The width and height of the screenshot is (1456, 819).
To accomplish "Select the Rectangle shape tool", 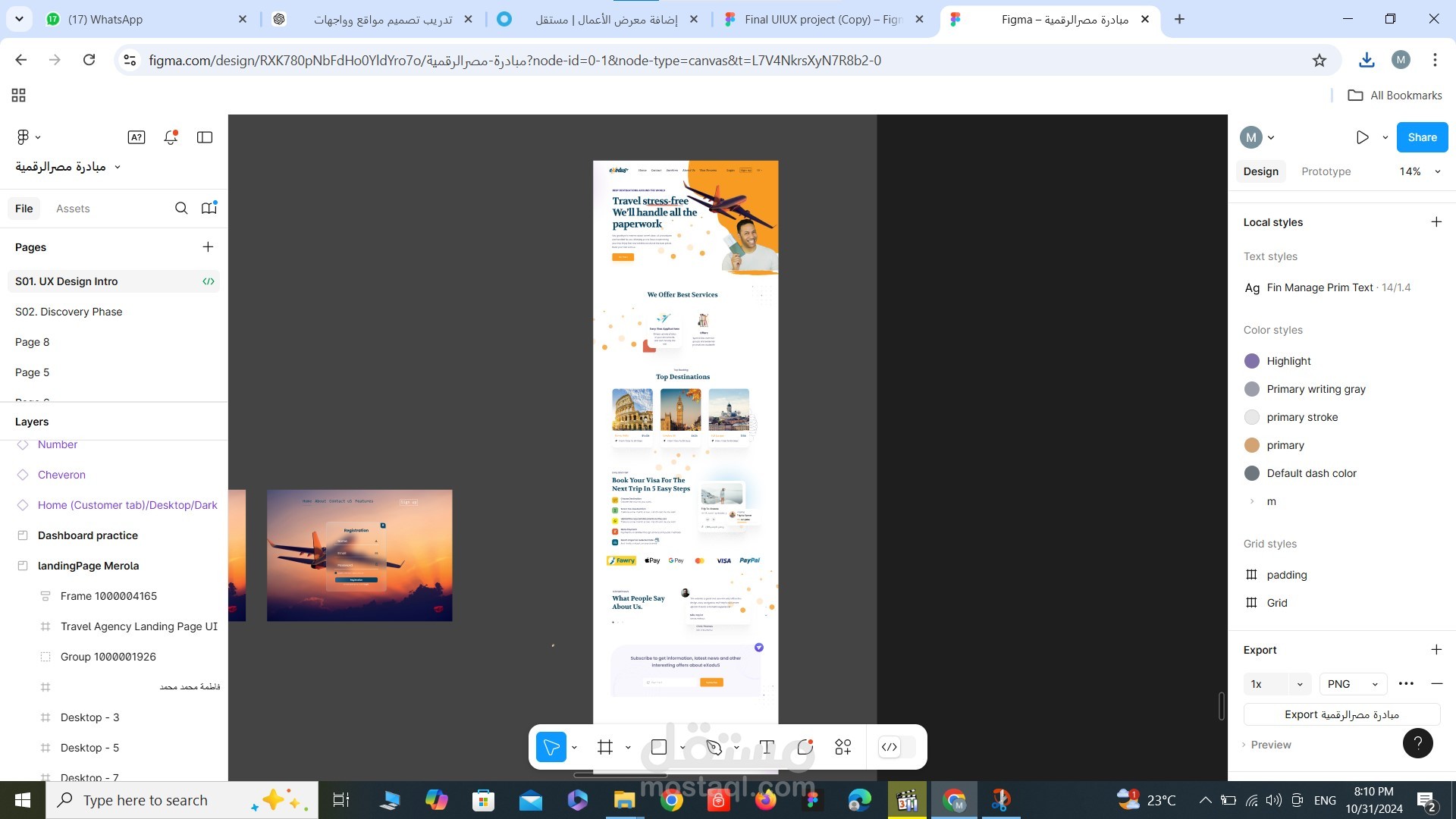I will click(659, 747).
